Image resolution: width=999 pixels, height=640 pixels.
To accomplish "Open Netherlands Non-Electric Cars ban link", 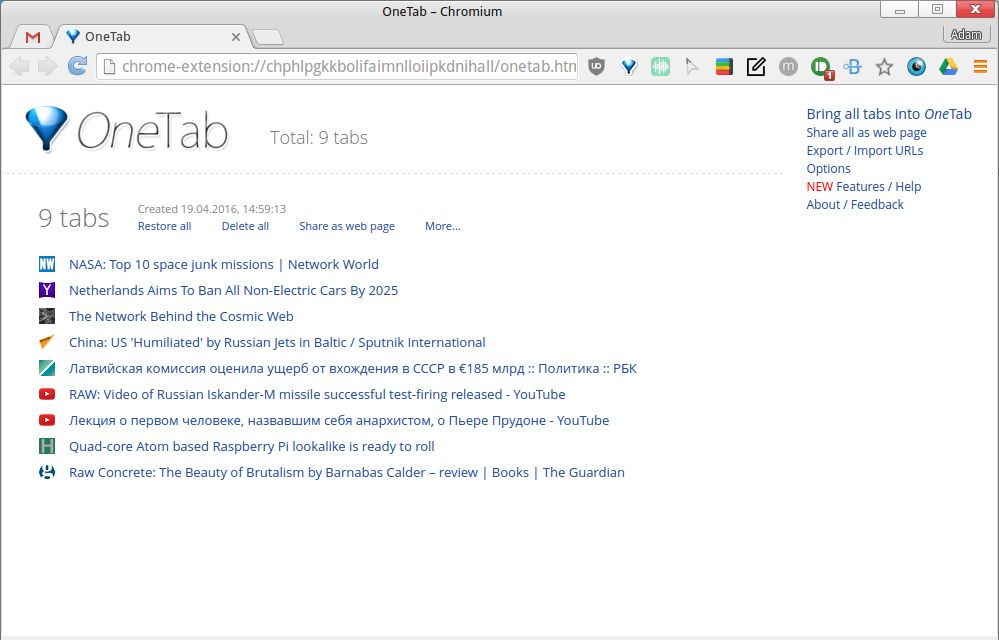I will pyautogui.click(x=233, y=290).
